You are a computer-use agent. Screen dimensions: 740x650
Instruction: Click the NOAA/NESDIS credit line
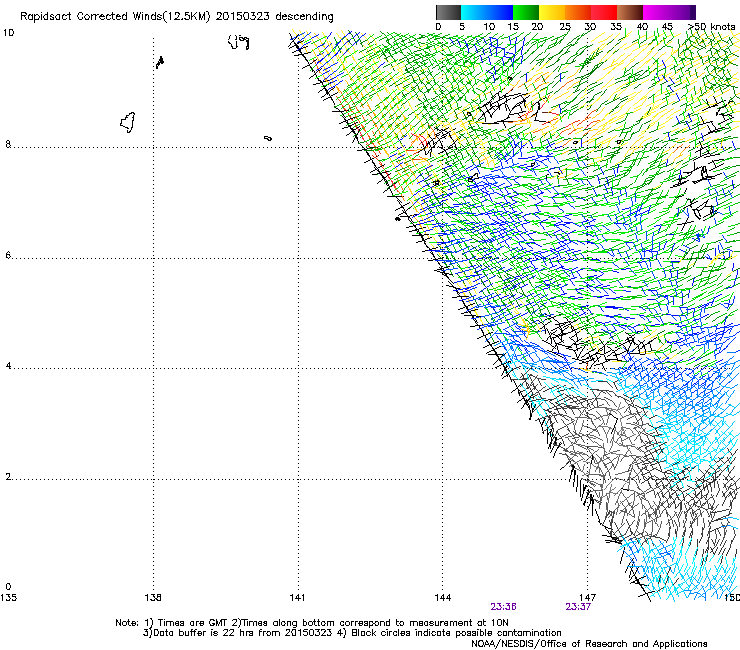[589, 644]
